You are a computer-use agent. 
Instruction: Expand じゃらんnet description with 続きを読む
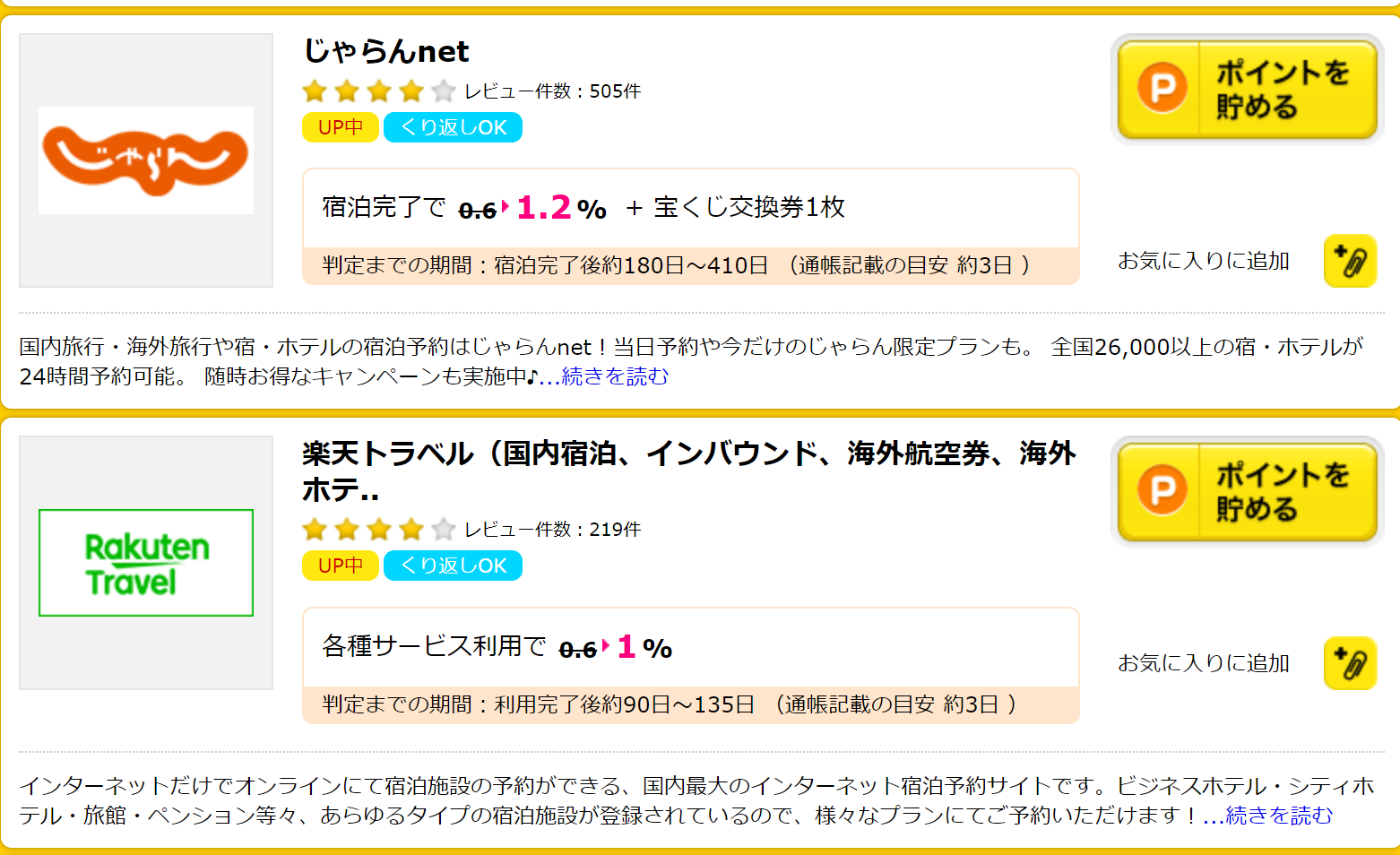614,376
